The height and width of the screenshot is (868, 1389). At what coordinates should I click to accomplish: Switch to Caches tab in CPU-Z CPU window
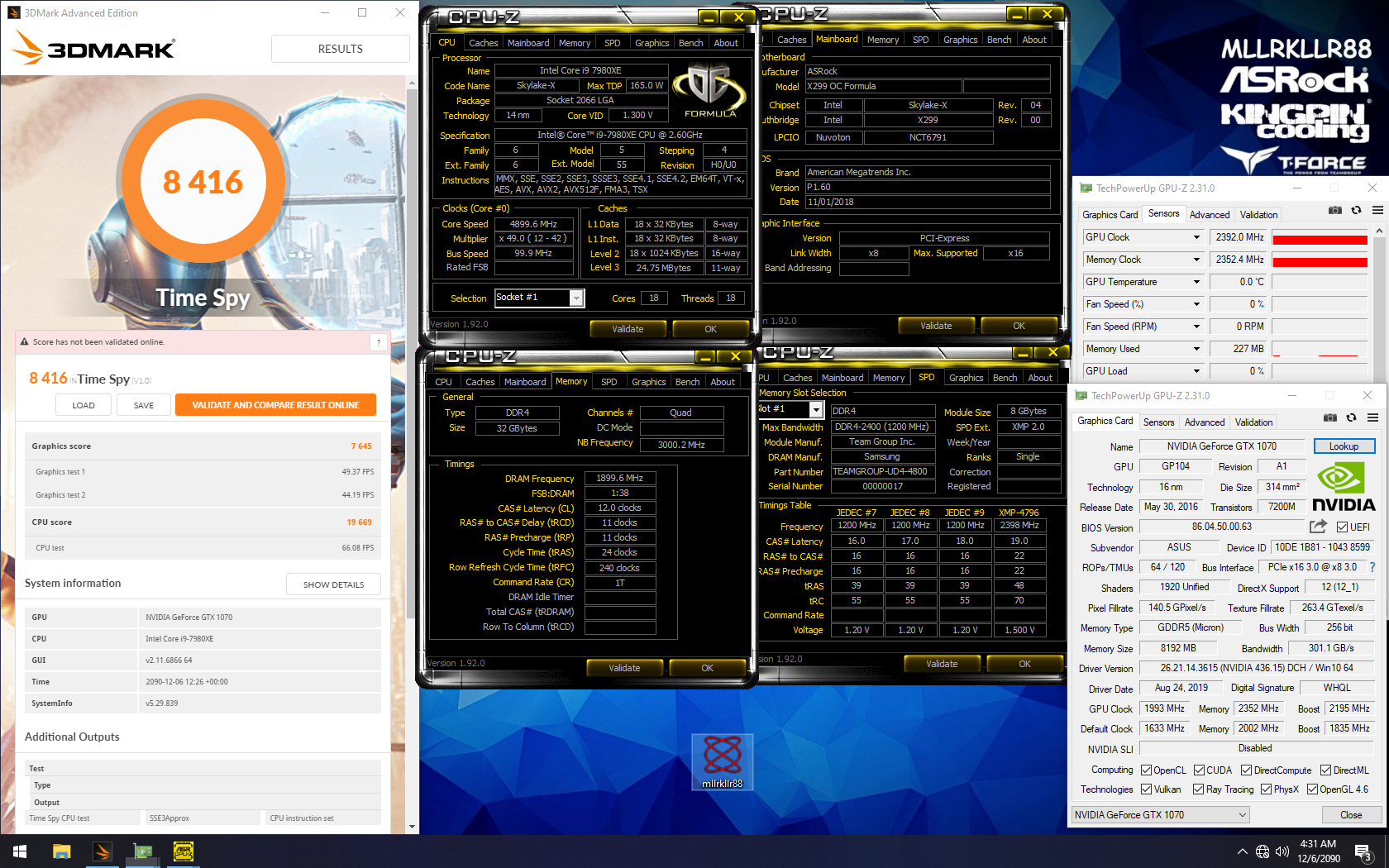[484, 43]
